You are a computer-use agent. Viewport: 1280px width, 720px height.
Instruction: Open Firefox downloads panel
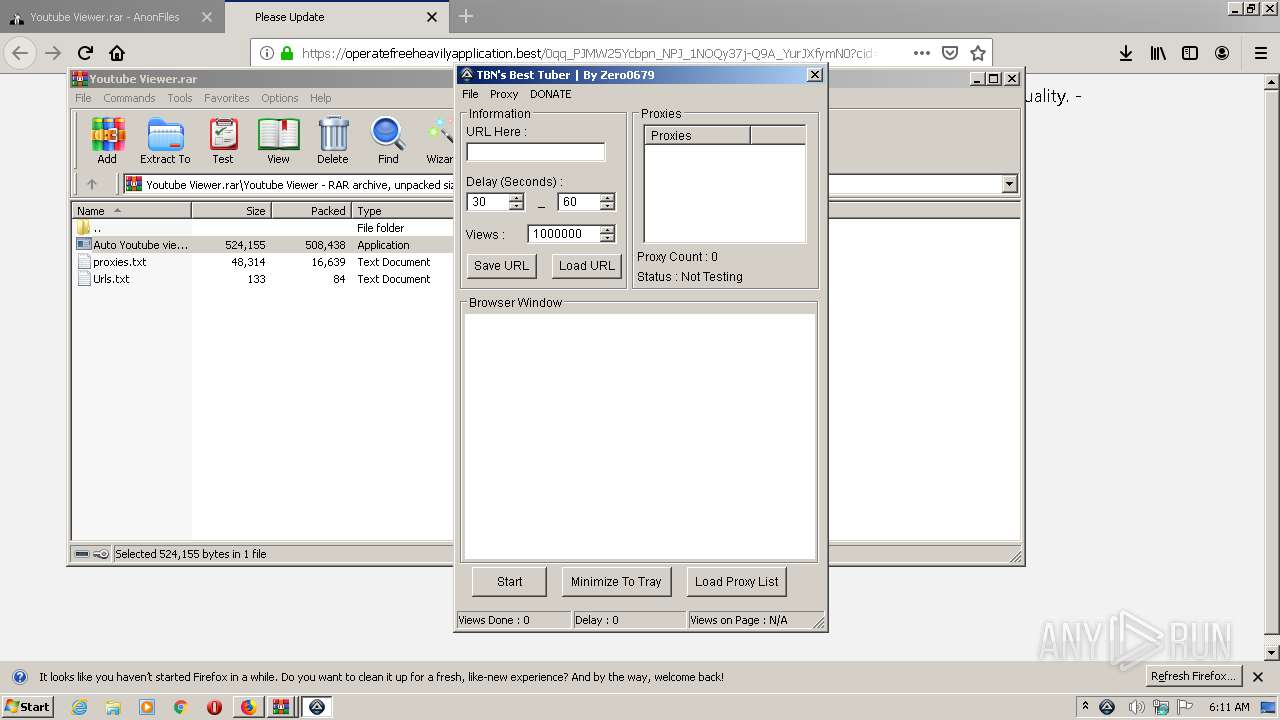point(1126,53)
